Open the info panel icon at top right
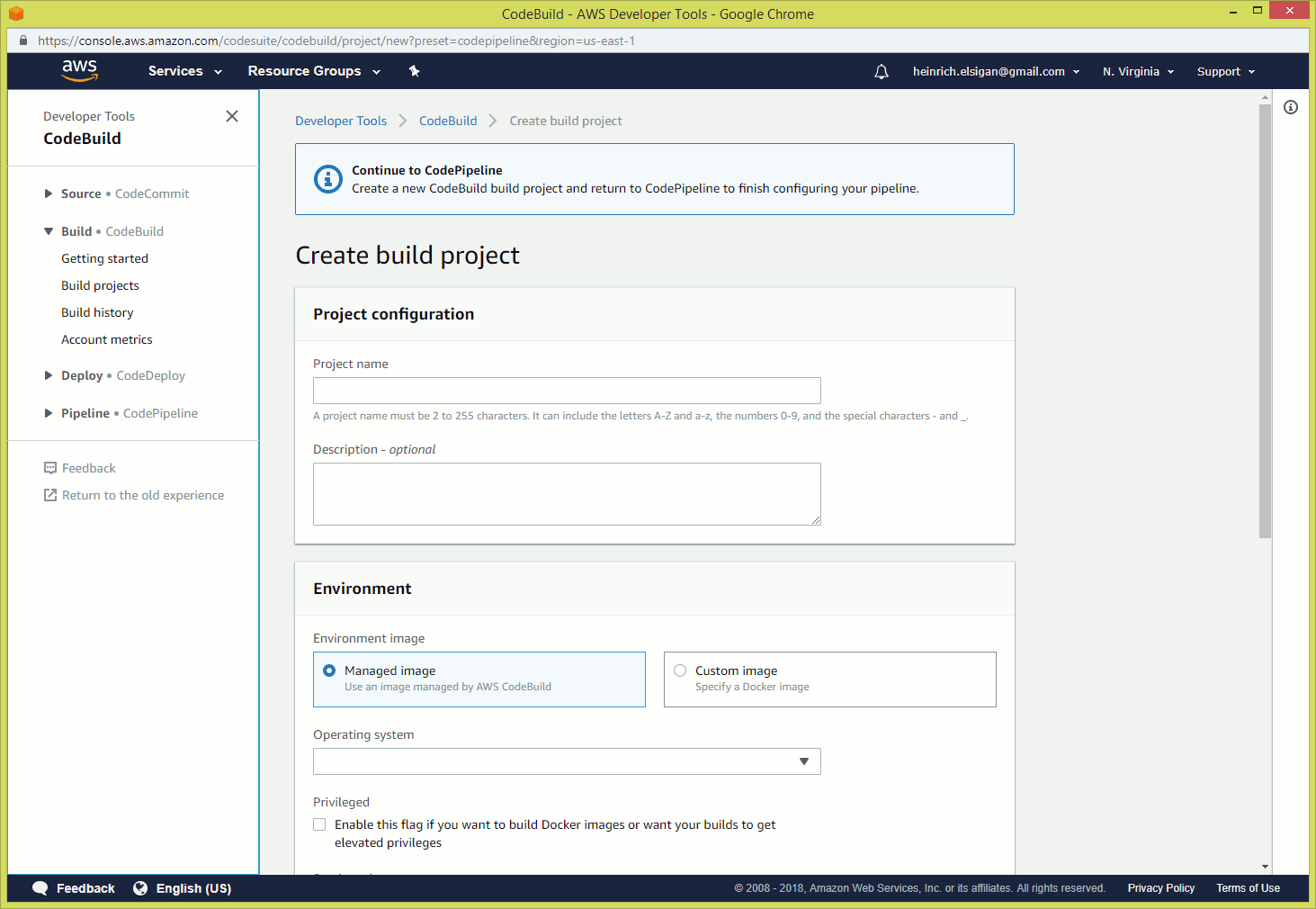The width and height of the screenshot is (1316, 909). click(1291, 107)
